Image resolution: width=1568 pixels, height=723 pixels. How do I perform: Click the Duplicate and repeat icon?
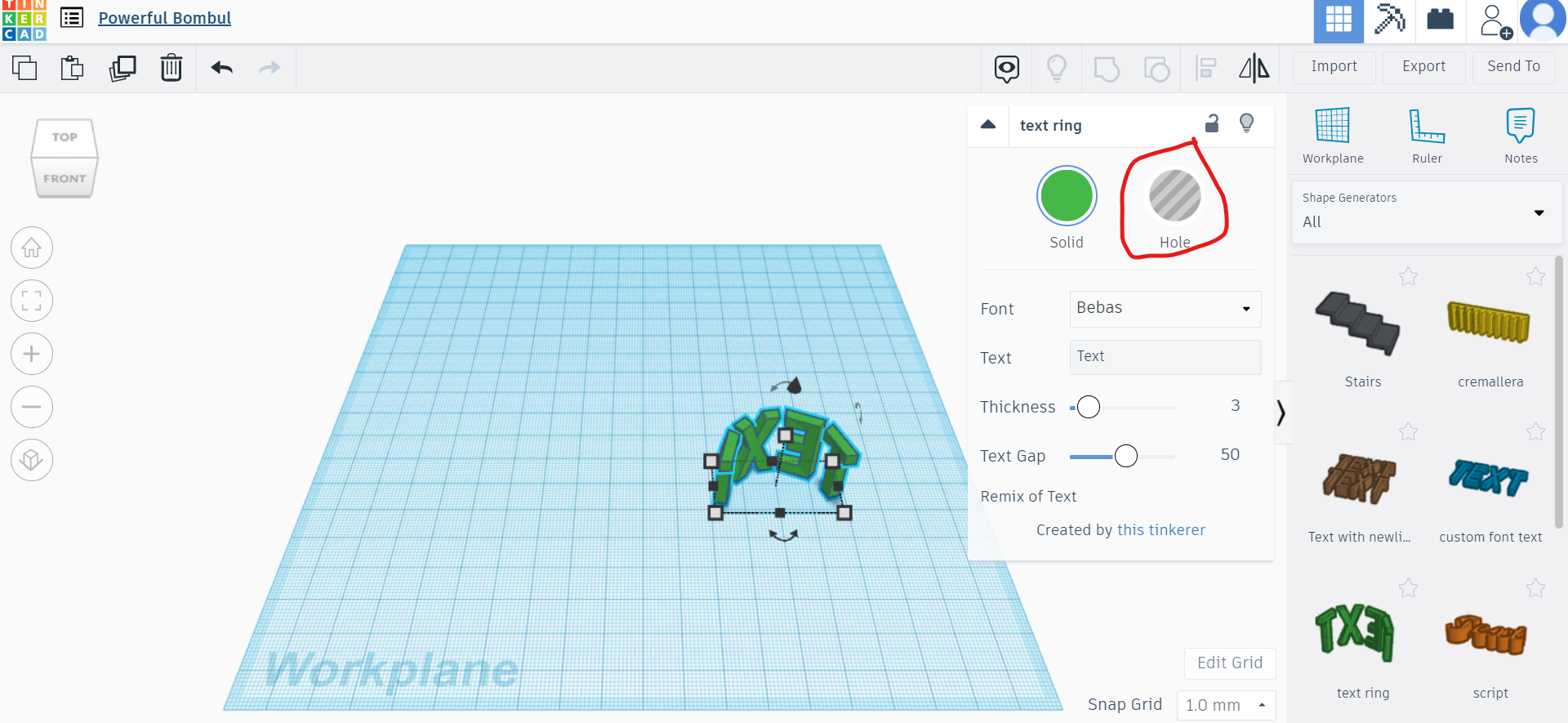[122, 68]
